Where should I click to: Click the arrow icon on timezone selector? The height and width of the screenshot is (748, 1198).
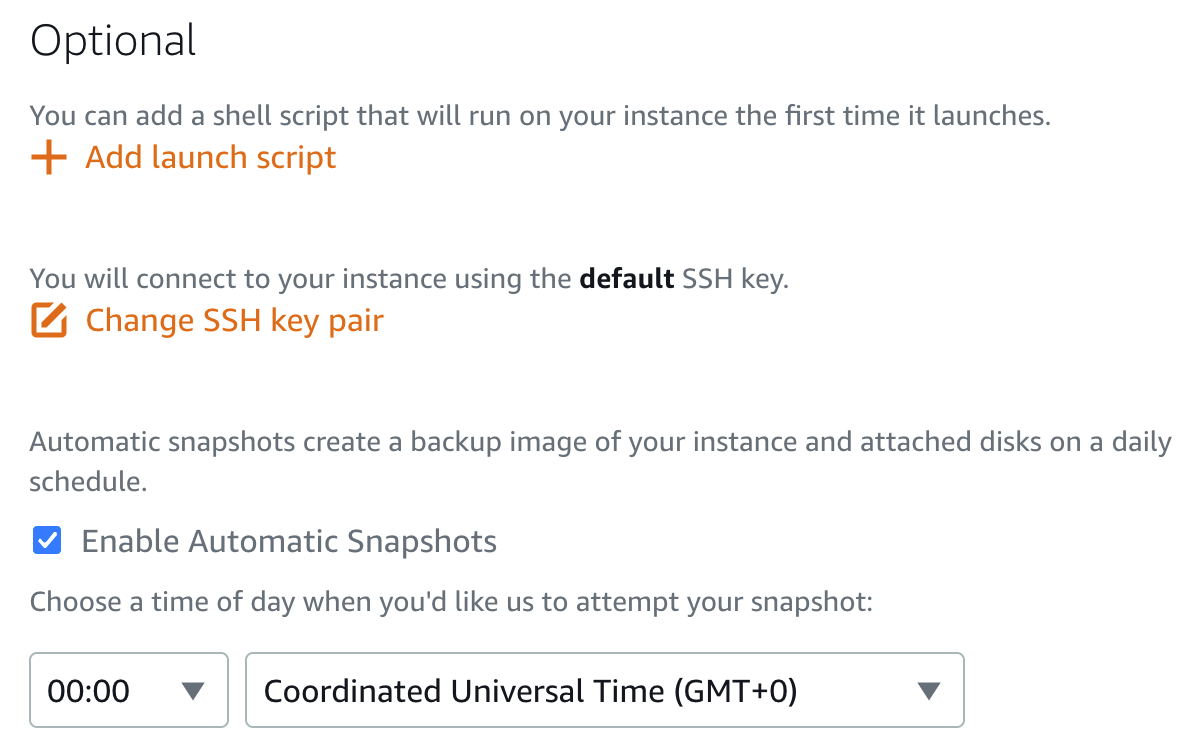(928, 690)
